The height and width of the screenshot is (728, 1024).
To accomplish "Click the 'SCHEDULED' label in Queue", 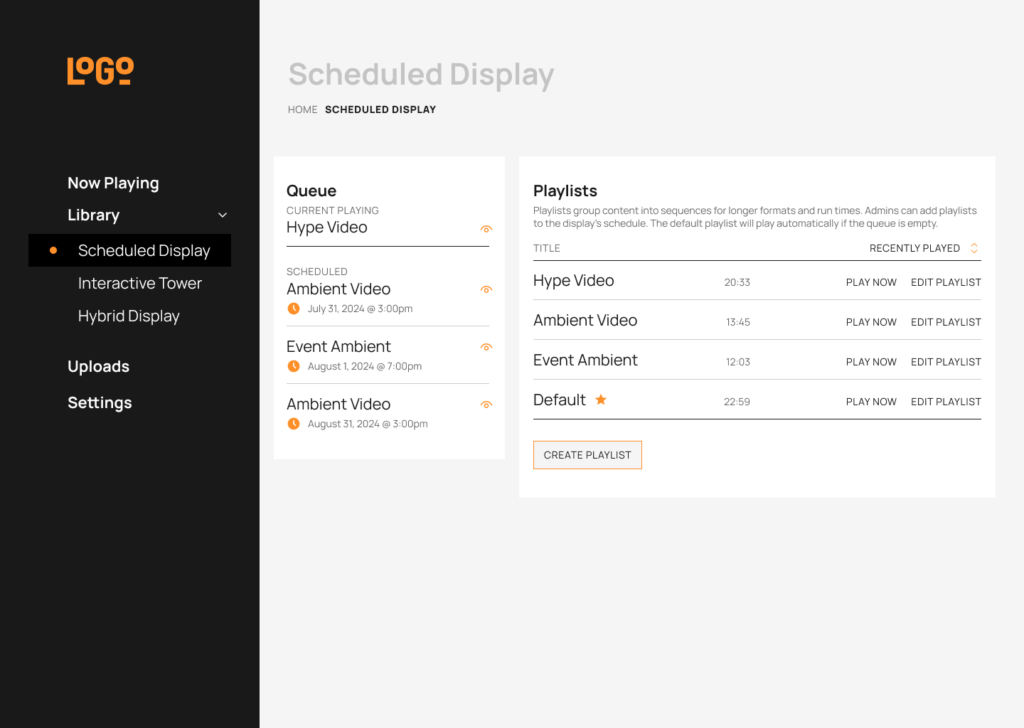I will pyautogui.click(x=317, y=272).
